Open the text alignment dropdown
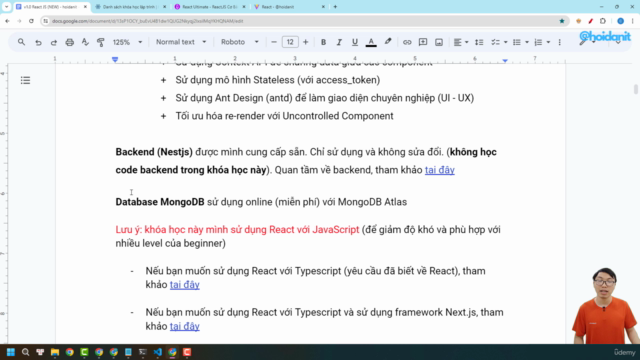The image size is (640, 360). tap(461, 42)
